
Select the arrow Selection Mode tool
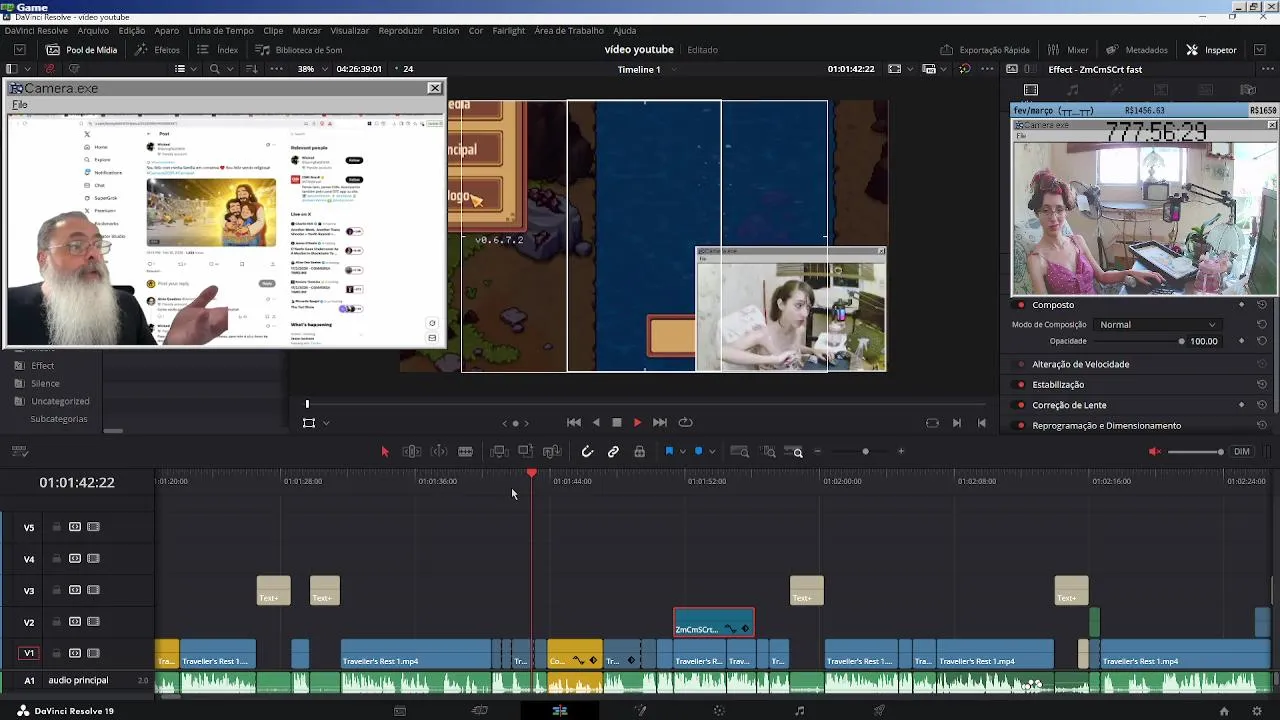coord(385,452)
